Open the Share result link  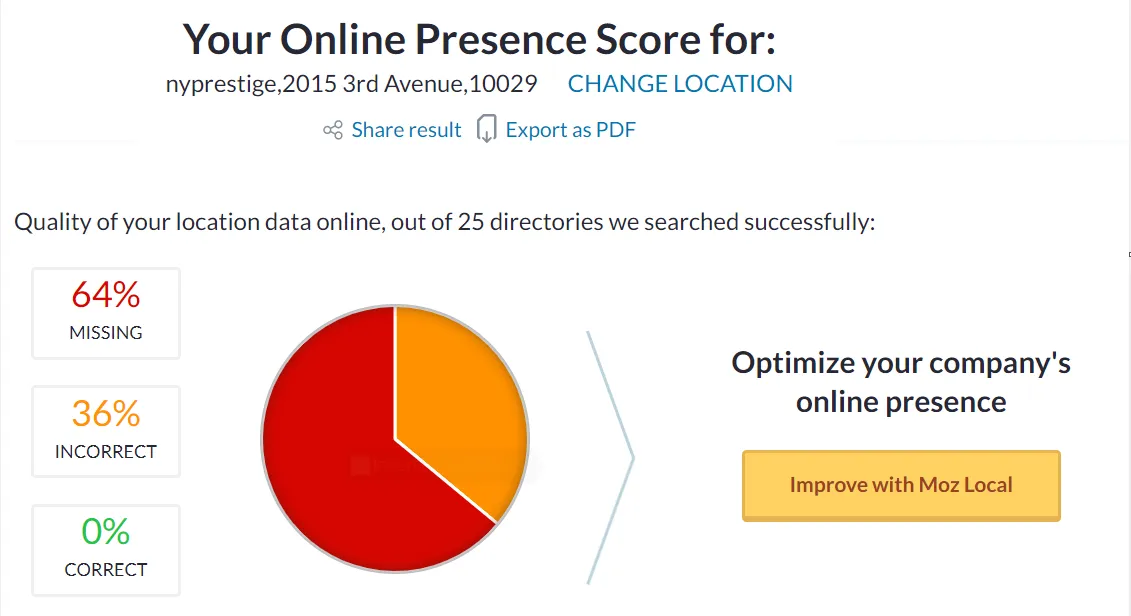pyautogui.click(x=406, y=130)
